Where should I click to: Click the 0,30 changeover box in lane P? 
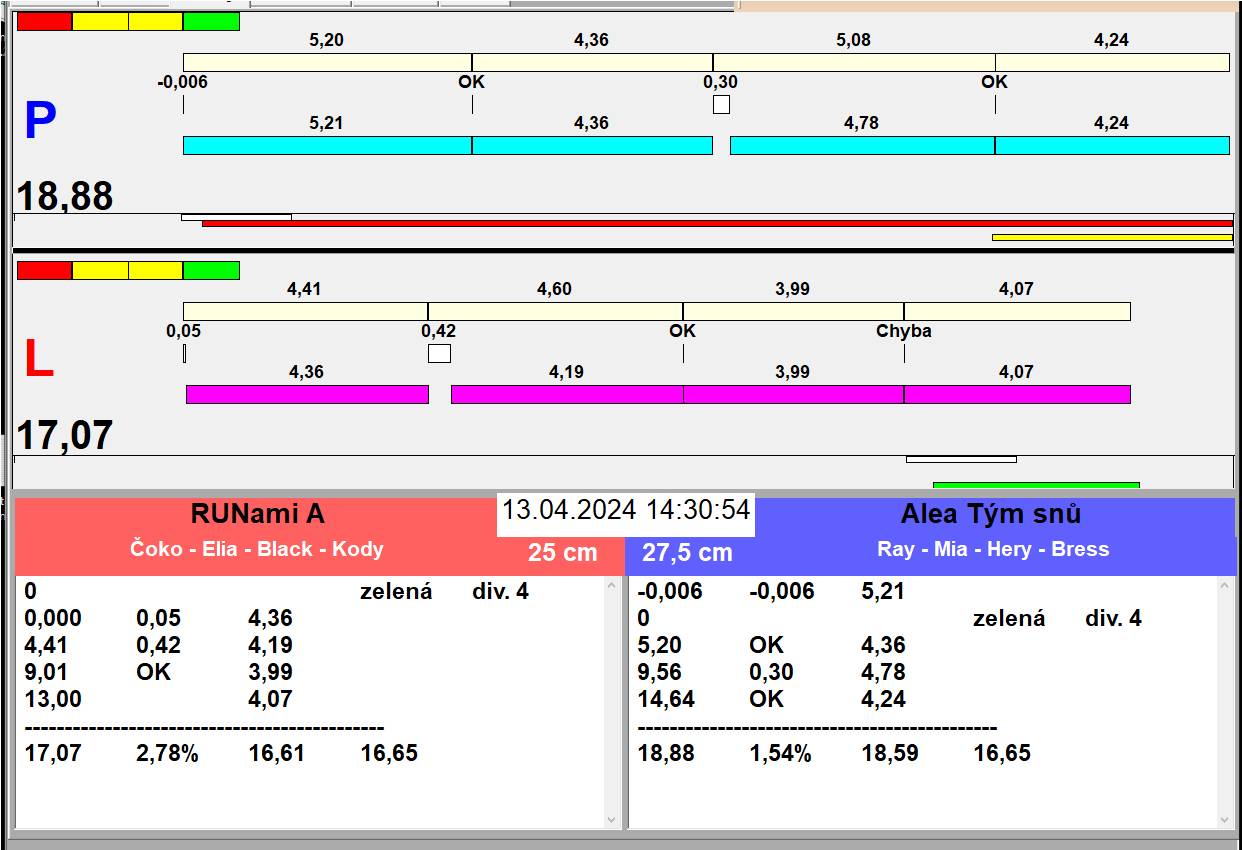pos(721,104)
